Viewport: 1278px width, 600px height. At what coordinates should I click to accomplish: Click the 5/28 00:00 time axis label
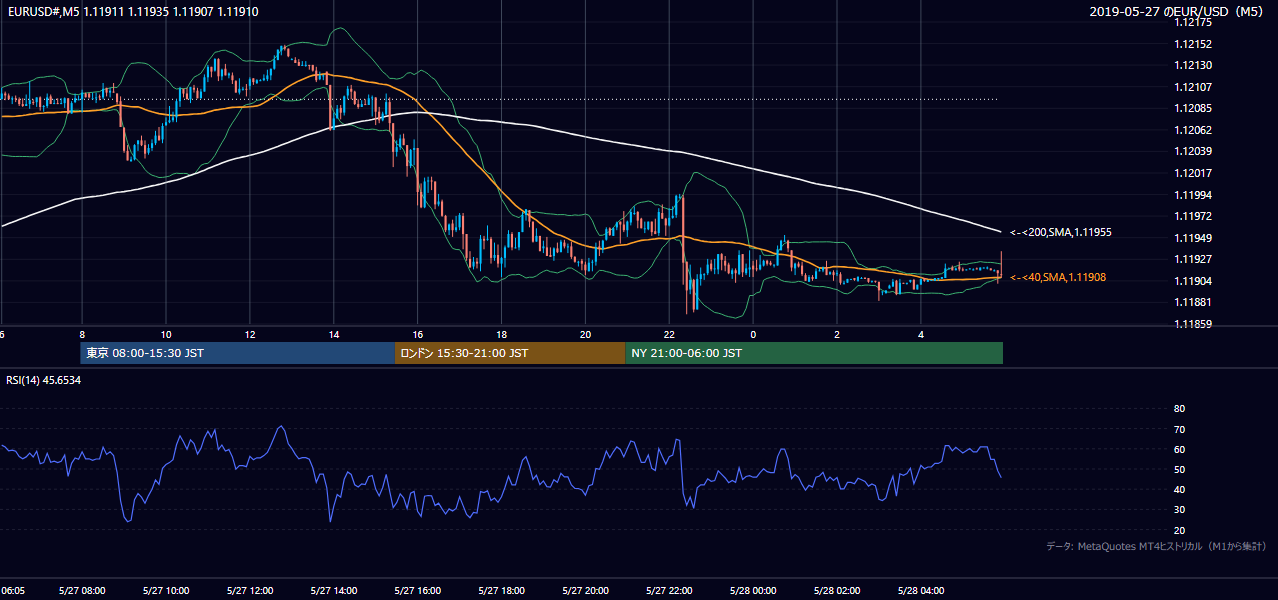tap(754, 591)
